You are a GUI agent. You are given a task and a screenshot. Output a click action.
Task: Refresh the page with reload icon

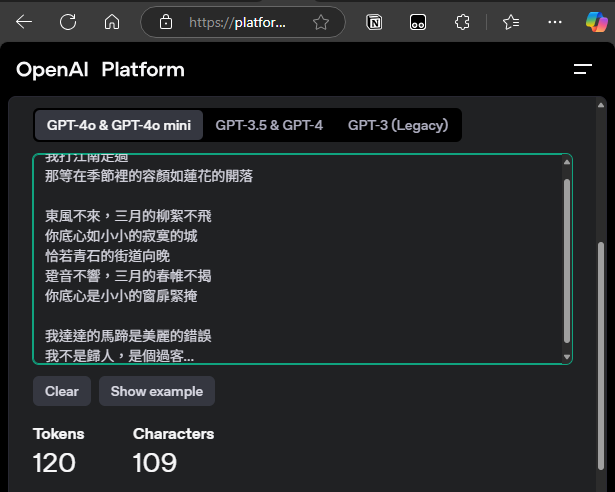pos(68,21)
